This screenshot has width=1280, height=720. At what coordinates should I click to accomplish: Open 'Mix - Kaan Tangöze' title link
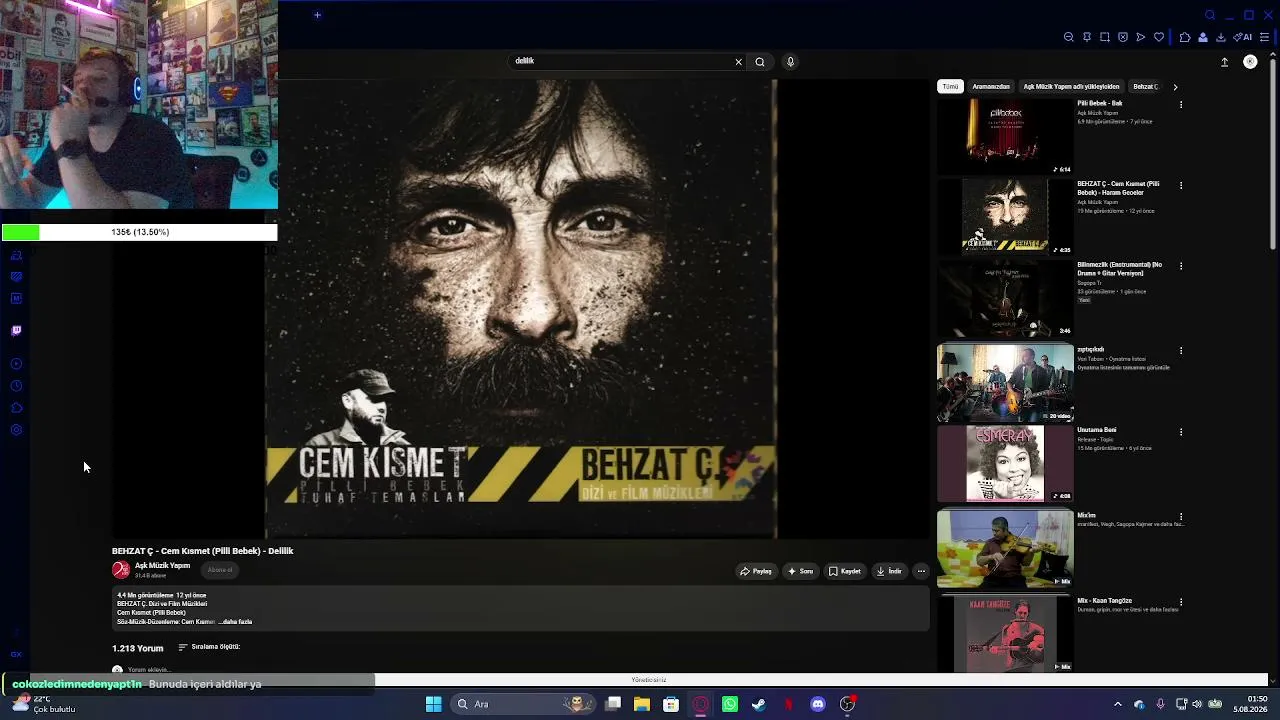pos(1104,601)
